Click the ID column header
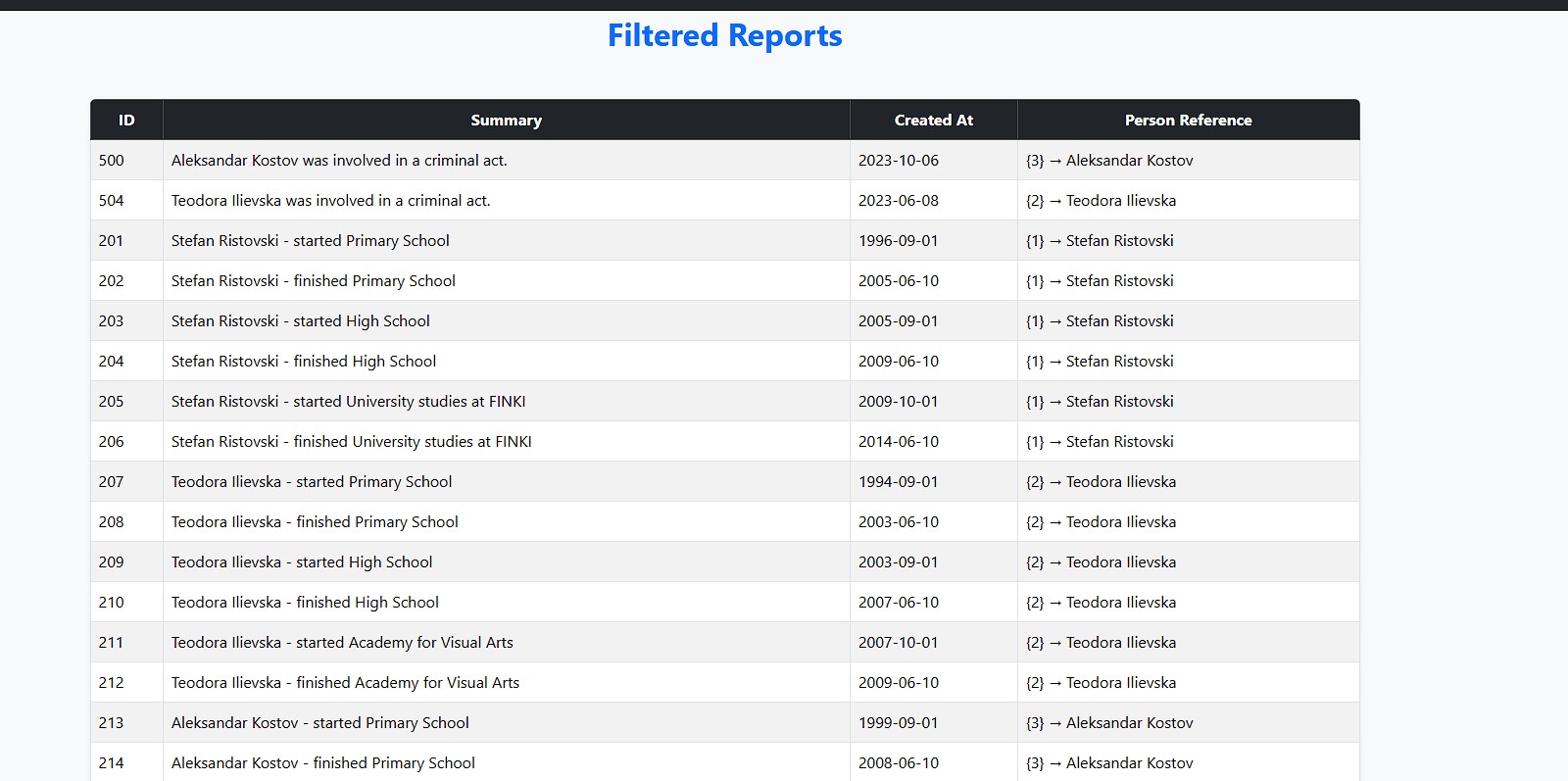Screen dimensions: 1568x781 click(126, 121)
